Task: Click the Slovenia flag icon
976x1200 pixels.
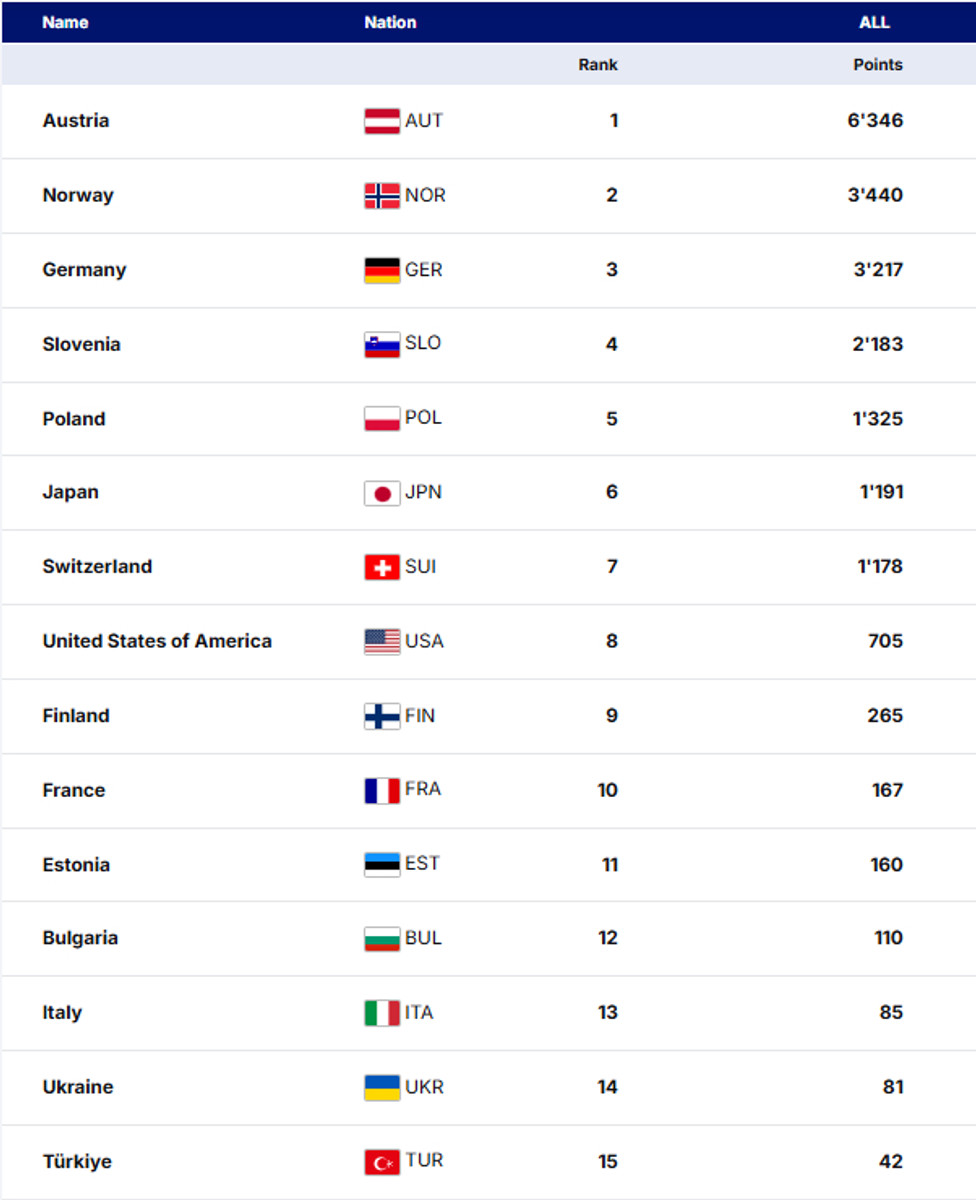Action: pyautogui.click(x=382, y=344)
